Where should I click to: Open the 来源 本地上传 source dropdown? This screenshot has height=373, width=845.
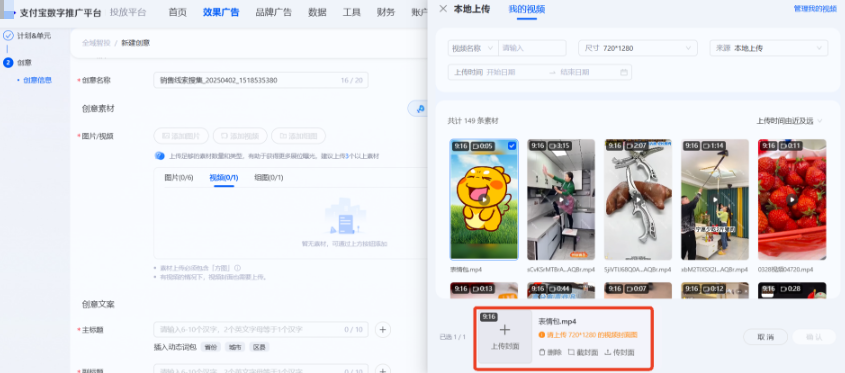click(x=768, y=48)
